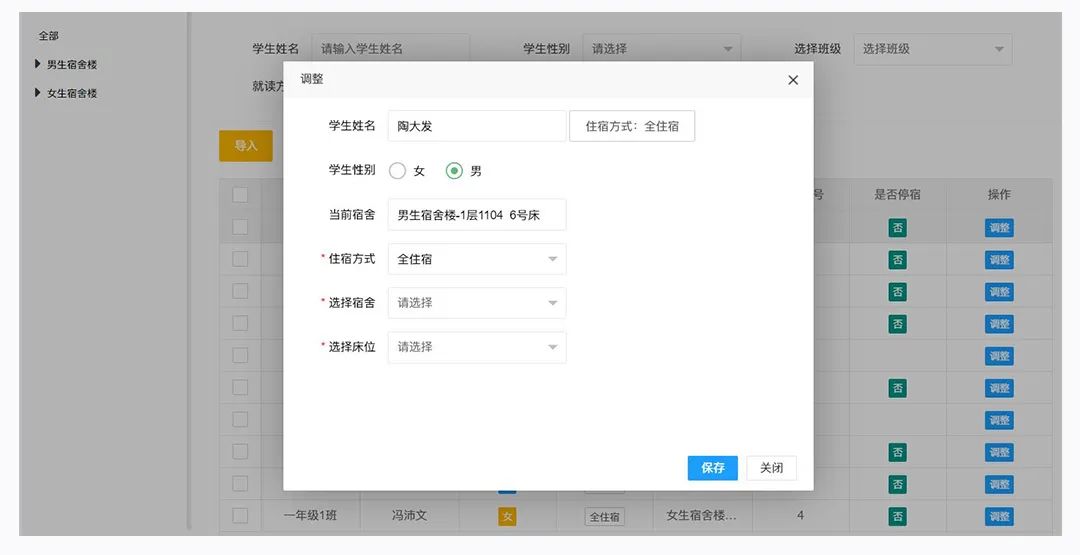1080x555 pixels.
Task: Expand the 男生宿舍楼 tree node
Action: point(38,65)
